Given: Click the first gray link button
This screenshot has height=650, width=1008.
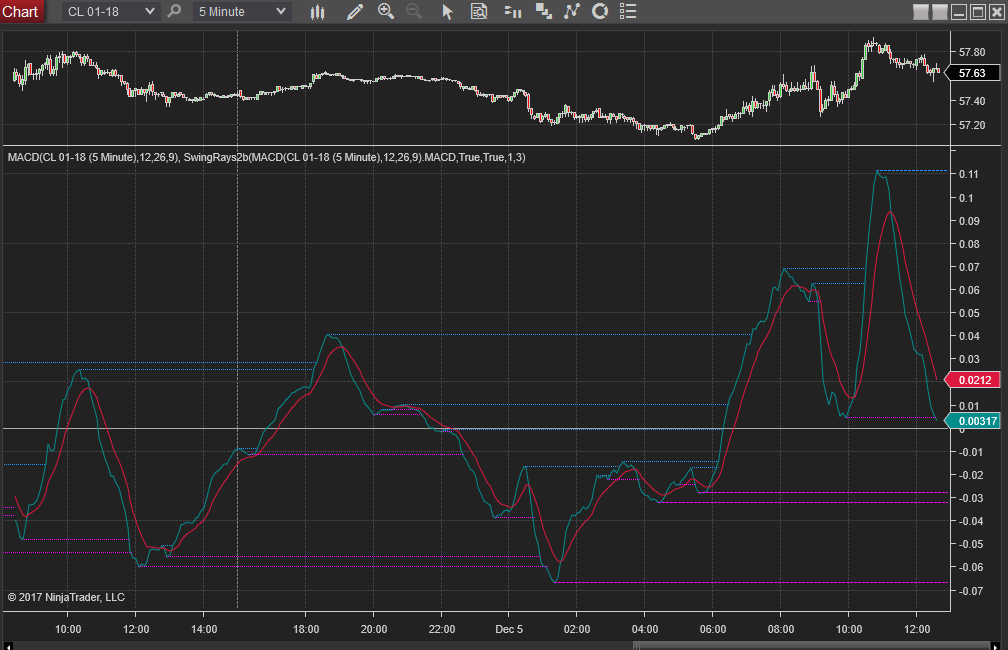Looking at the screenshot, I should (x=921, y=12).
